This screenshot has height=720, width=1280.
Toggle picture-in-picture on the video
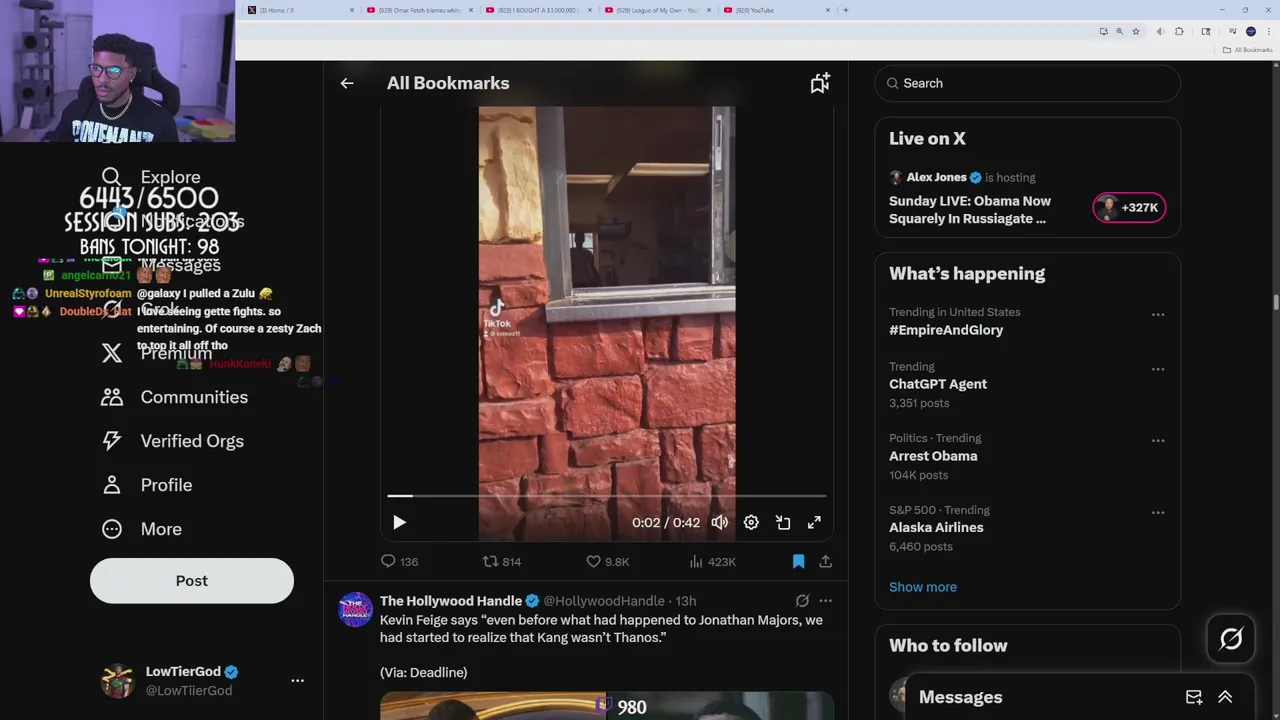[783, 522]
